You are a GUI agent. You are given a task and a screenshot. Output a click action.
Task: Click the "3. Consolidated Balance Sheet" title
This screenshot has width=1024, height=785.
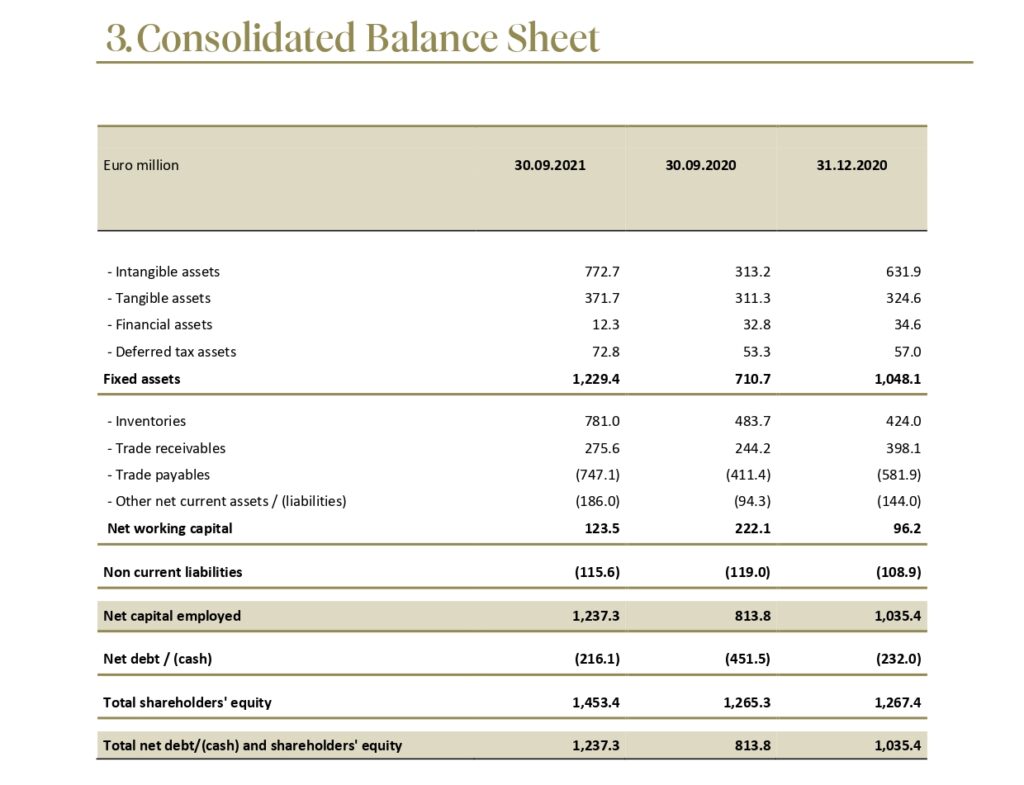[x=353, y=38]
